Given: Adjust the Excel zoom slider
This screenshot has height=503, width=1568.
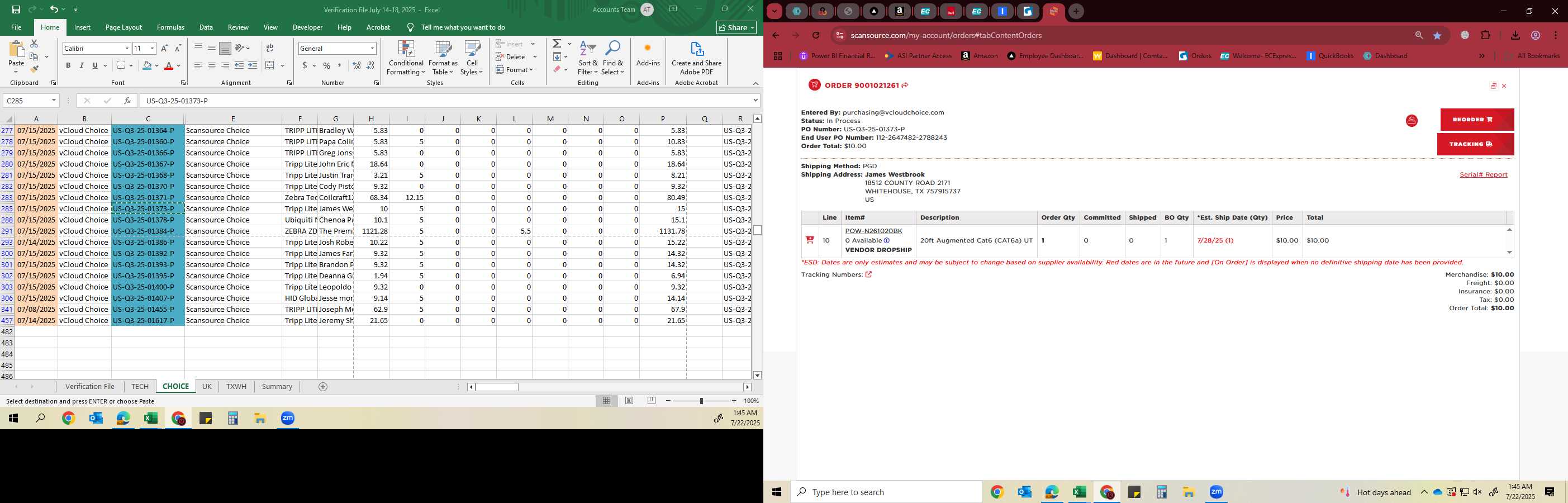Looking at the screenshot, I should tap(701, 401).
